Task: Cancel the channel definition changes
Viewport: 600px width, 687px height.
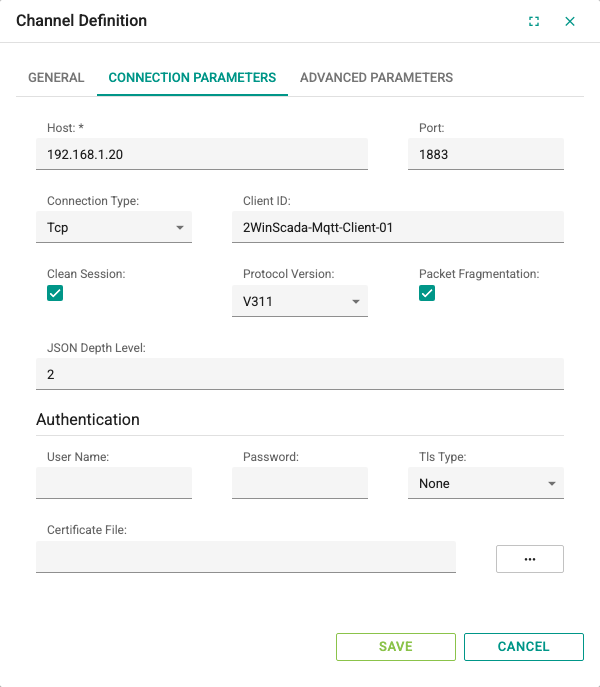Action: [524, 647]
